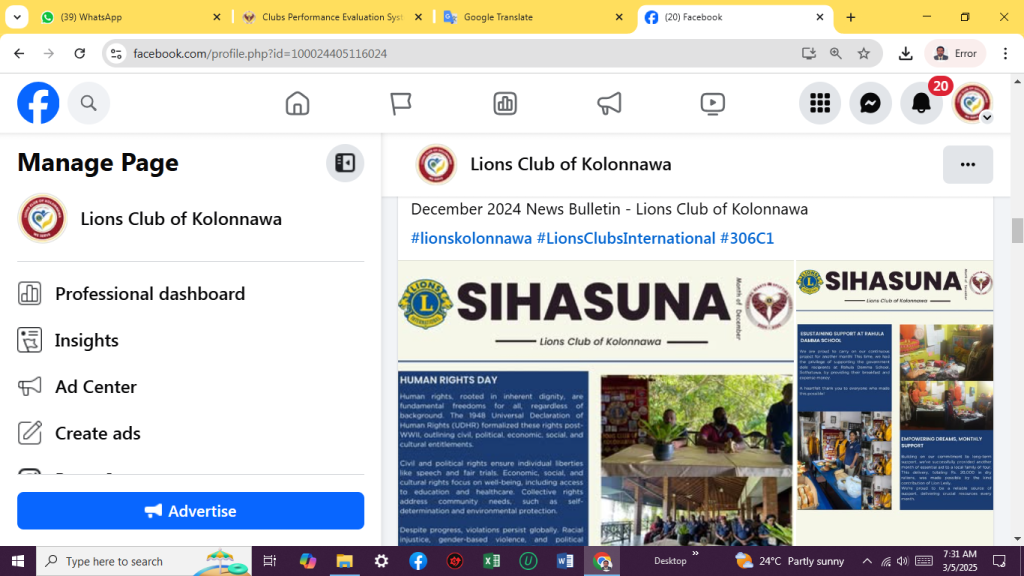Close the WhatsApp tab
Viewport: 1024px width, 576px height.
pos(217,17)
